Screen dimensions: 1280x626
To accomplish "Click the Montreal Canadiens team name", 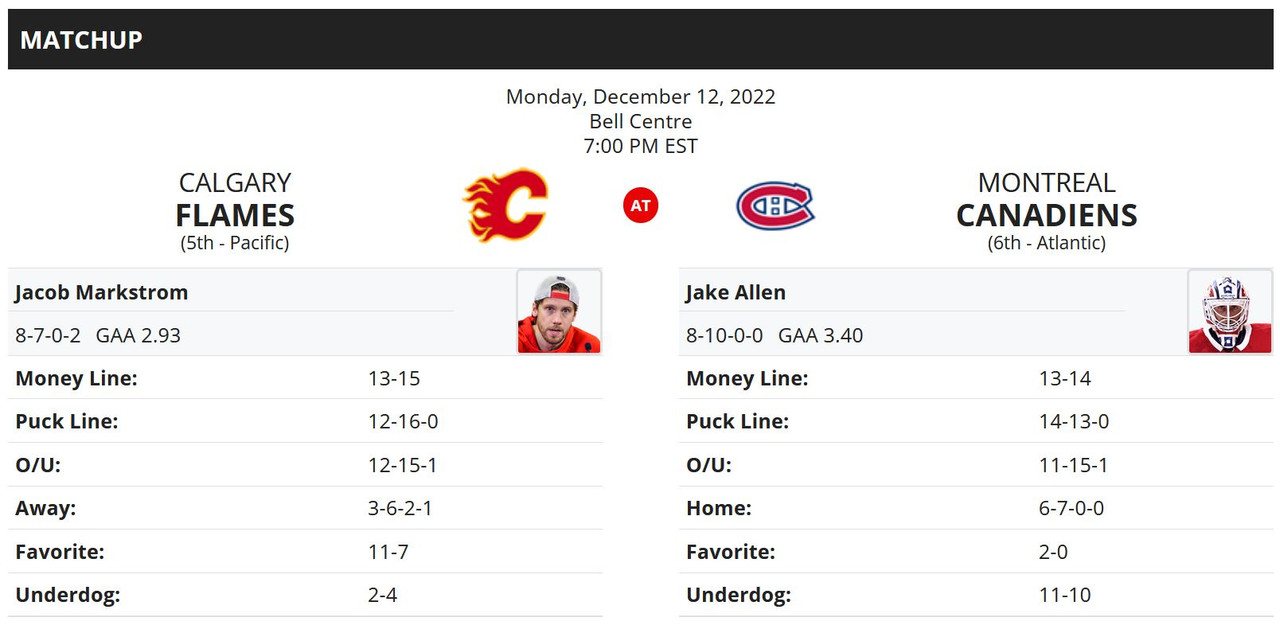I will 1046,200.
